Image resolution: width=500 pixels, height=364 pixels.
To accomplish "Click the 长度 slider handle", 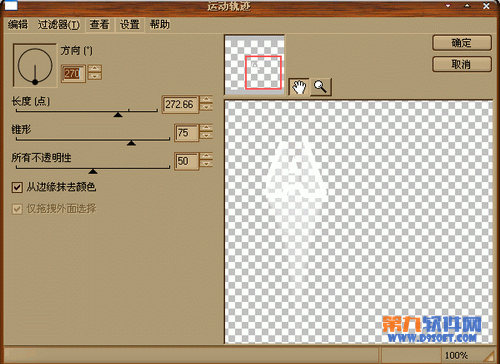I will coord(118,114).
